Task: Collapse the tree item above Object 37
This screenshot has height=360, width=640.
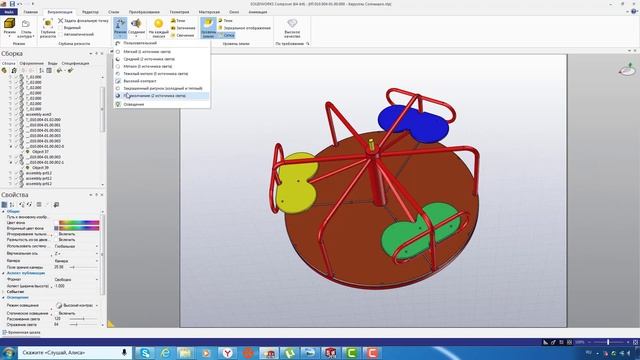Action: (x=11, y=146)
